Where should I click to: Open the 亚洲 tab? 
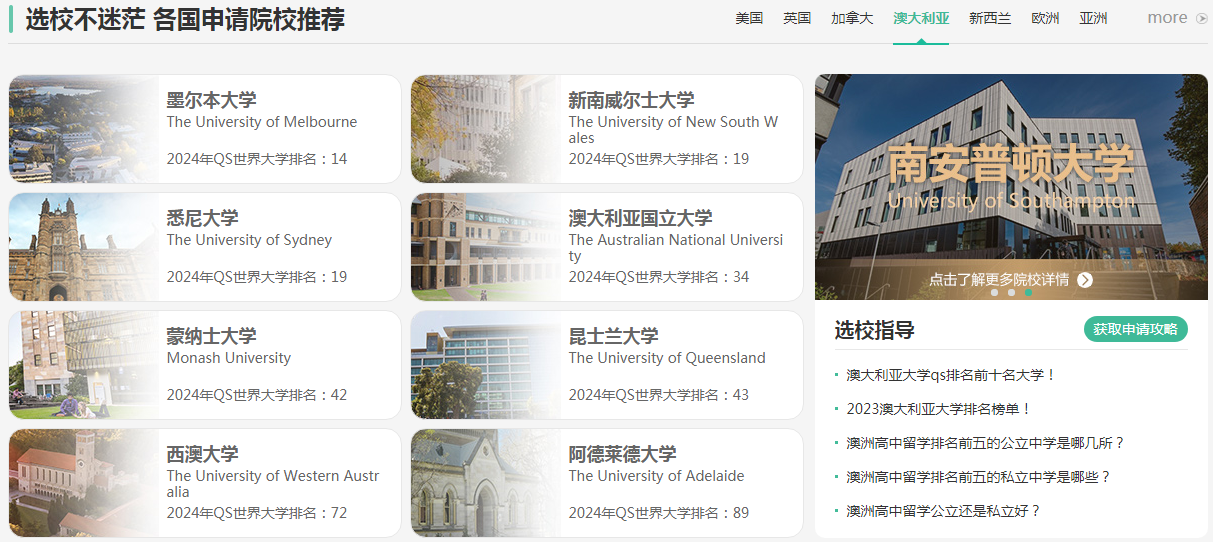point(1093,18)
